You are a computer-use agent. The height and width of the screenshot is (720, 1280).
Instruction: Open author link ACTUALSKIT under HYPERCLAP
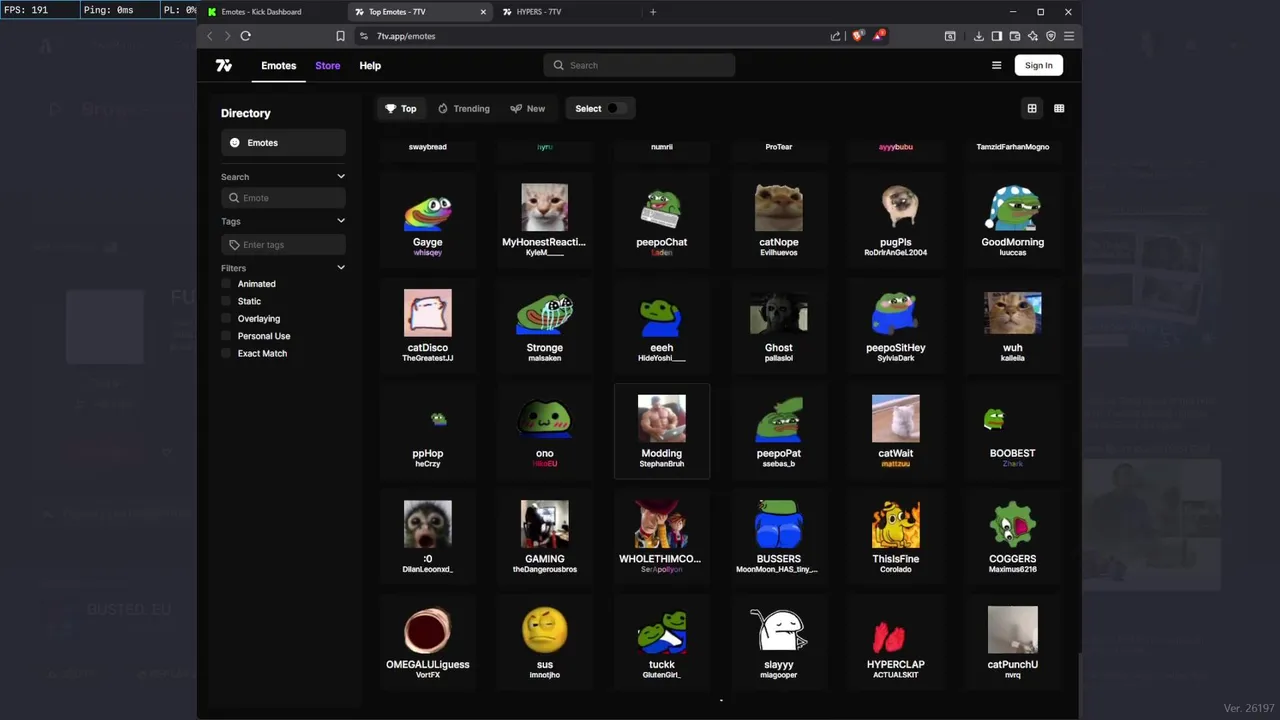click(x=896, y=675)
